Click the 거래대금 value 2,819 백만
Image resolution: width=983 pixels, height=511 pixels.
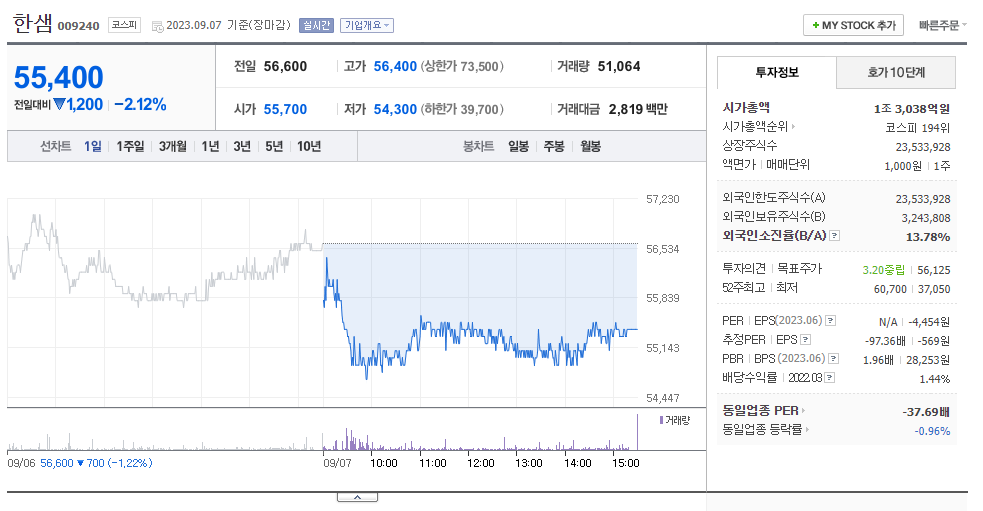click(638, 109)
